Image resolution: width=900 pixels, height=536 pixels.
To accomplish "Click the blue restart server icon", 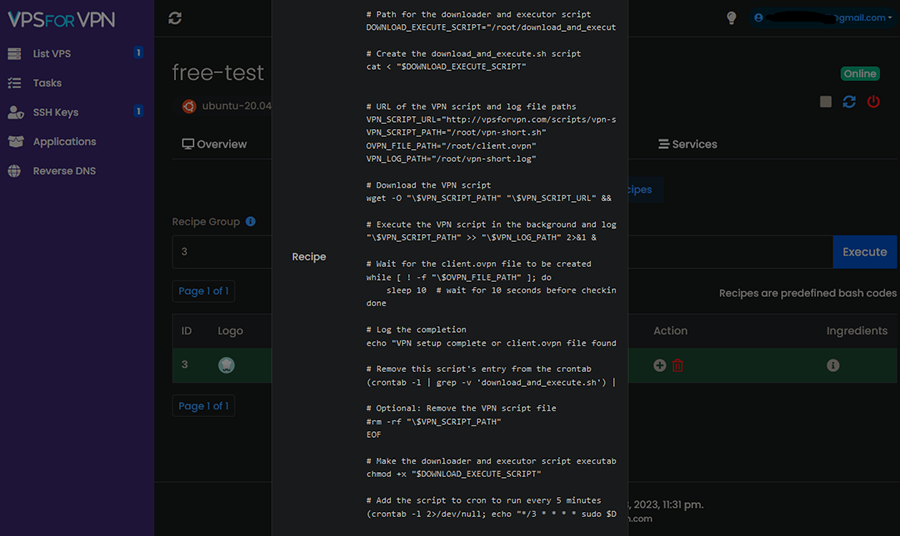I will pos(849,102).
